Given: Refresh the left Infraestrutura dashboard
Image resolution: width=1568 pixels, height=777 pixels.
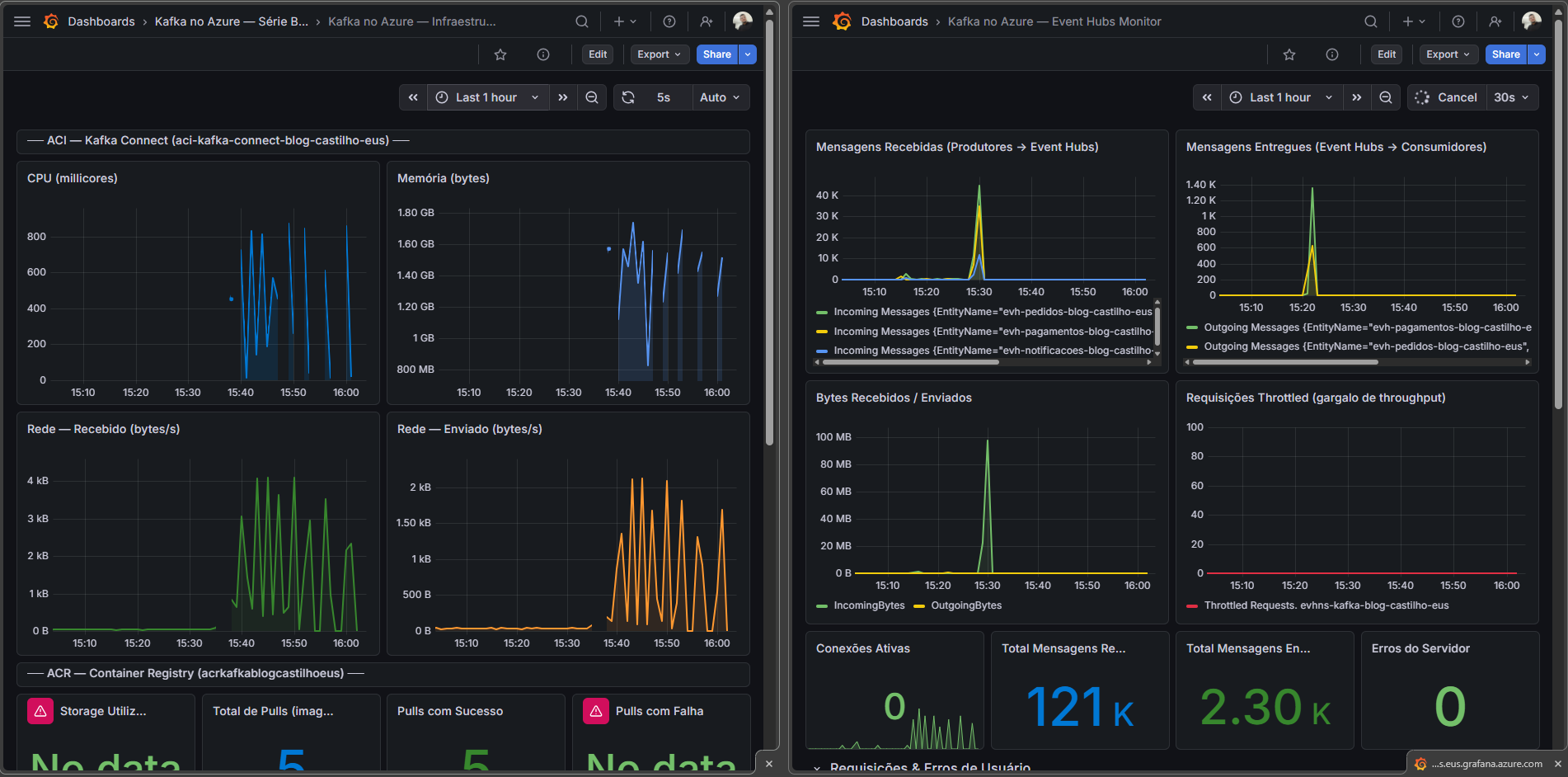Looking at the screenshot, I should [628, 97].
